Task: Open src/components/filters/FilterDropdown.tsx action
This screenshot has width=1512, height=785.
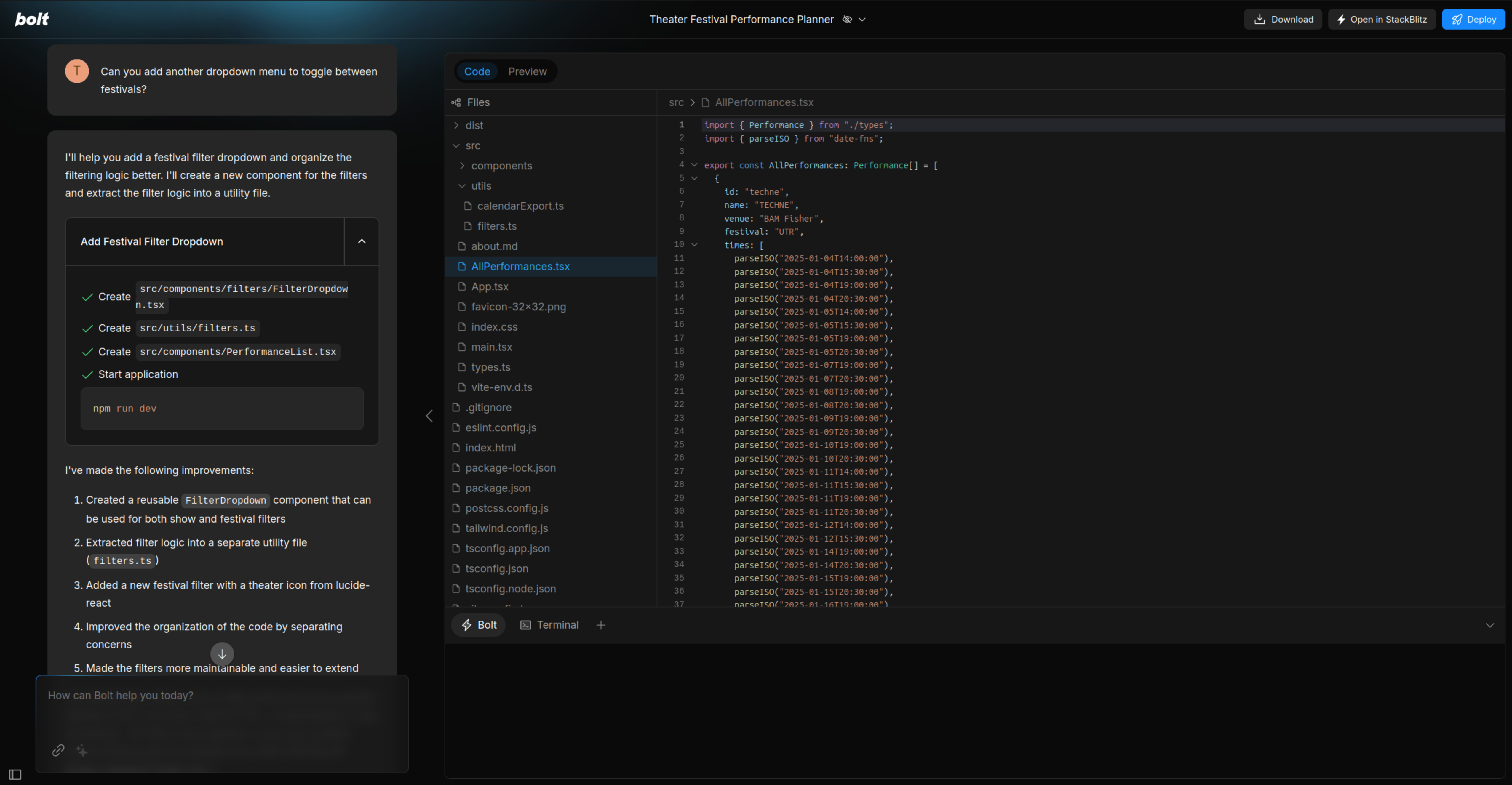Action: pyautogui.click(x=242, y=297)
